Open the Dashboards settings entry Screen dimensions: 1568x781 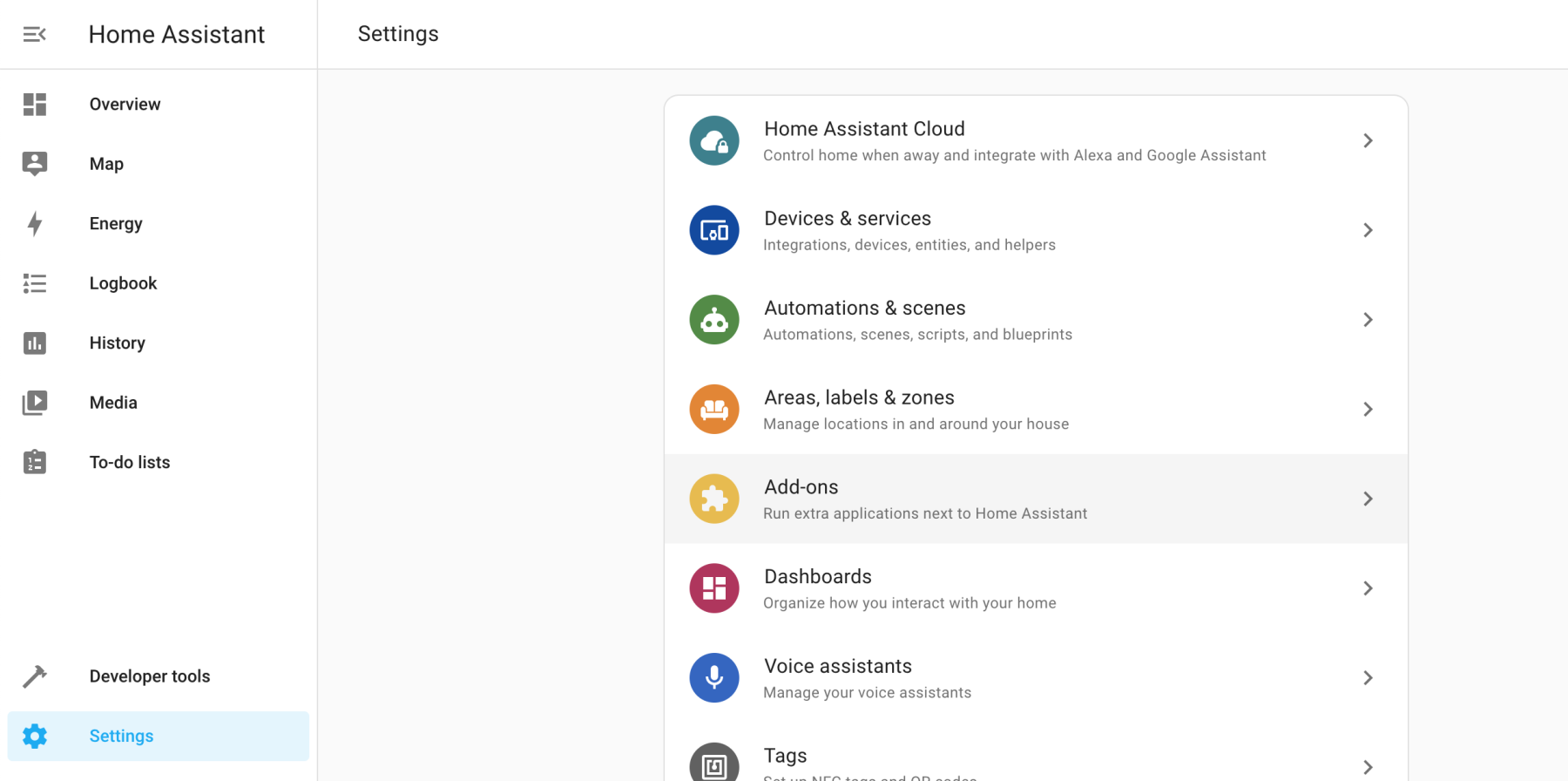pyautogui.click(x=1036, y=588)
